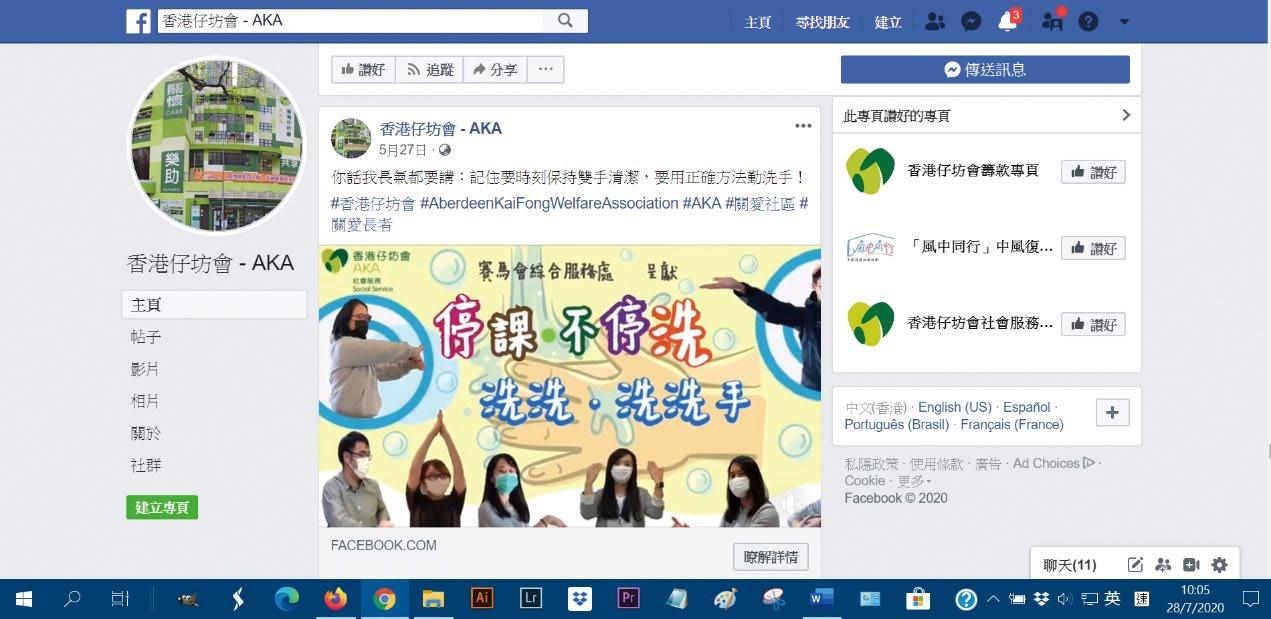Open the Messenger icon in top bar
The height and width of the screenshot is (619, 1271).
971,21
